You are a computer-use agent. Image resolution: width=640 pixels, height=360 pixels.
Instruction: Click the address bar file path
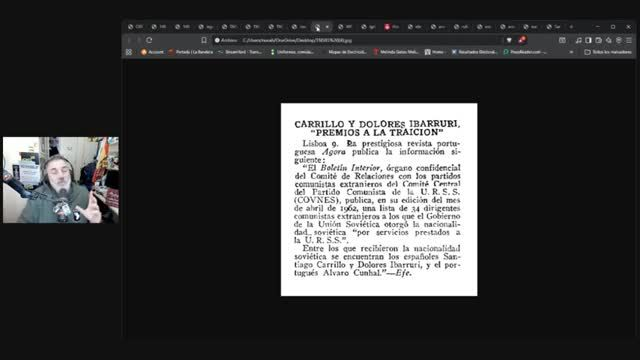[x=297, y=40]
